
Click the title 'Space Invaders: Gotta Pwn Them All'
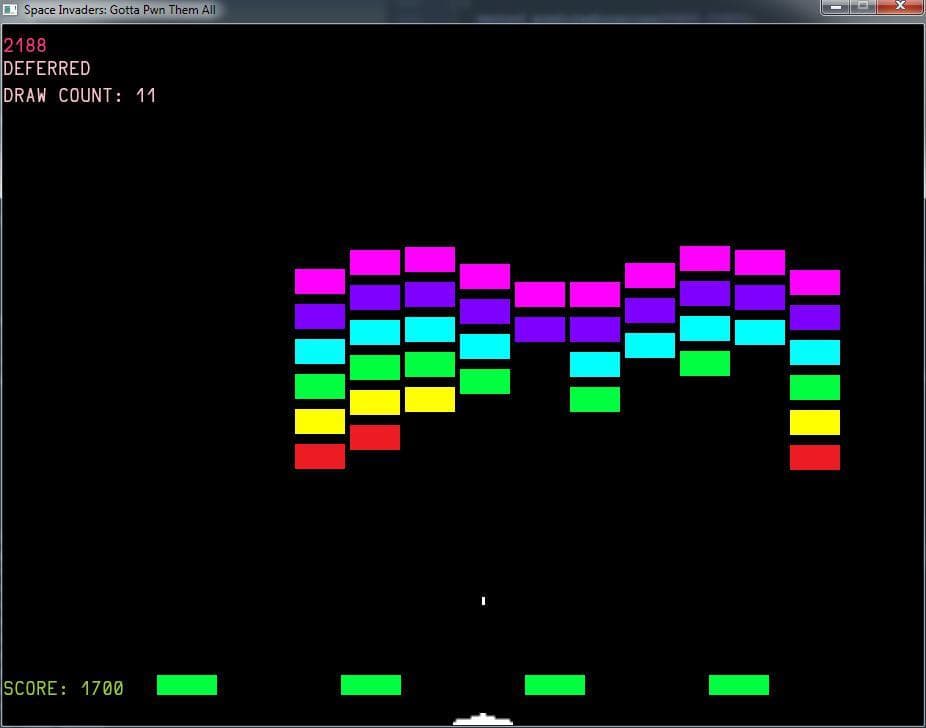click(119, 10)
